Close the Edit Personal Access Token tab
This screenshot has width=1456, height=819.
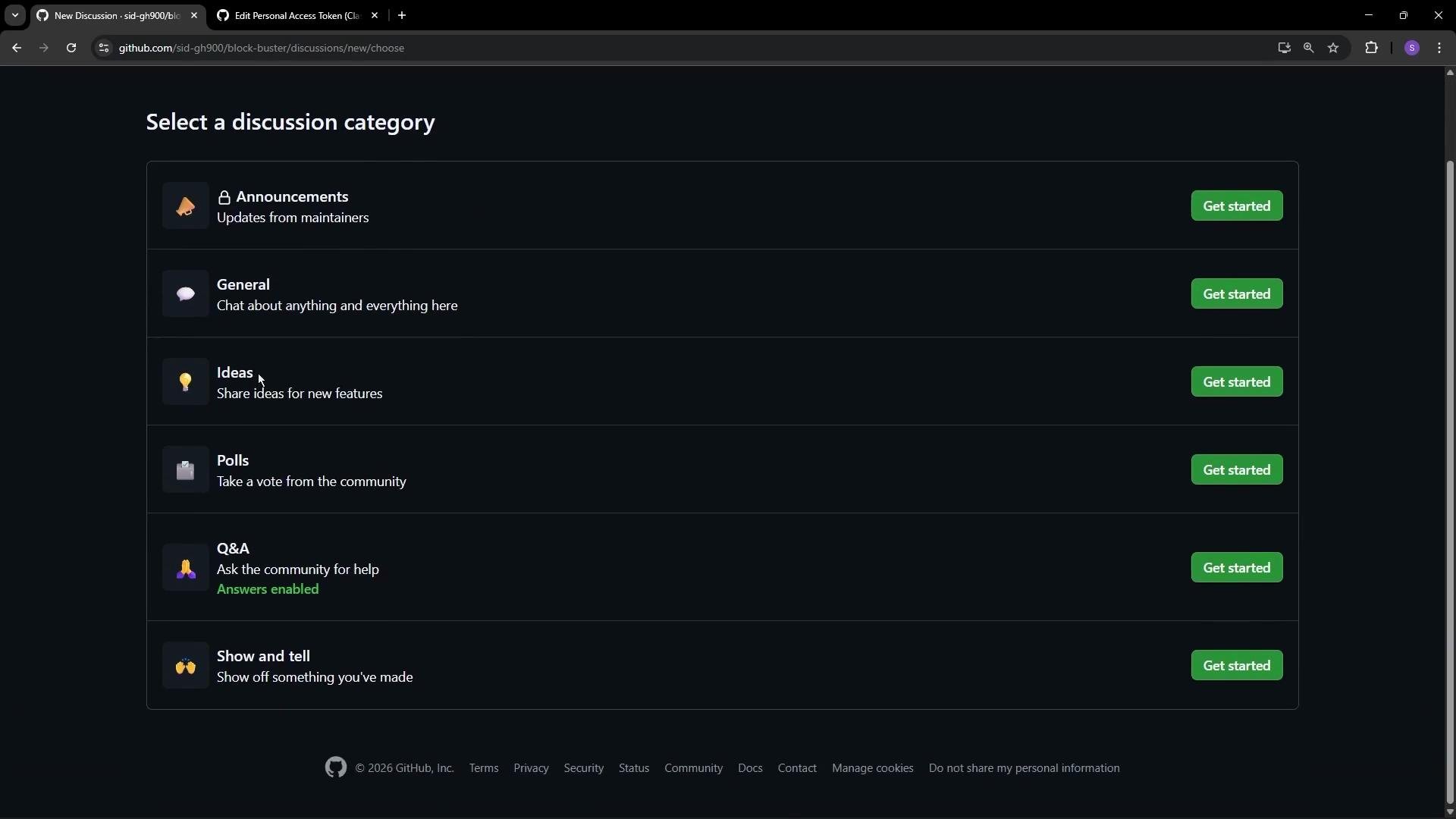tap(375, 15)
